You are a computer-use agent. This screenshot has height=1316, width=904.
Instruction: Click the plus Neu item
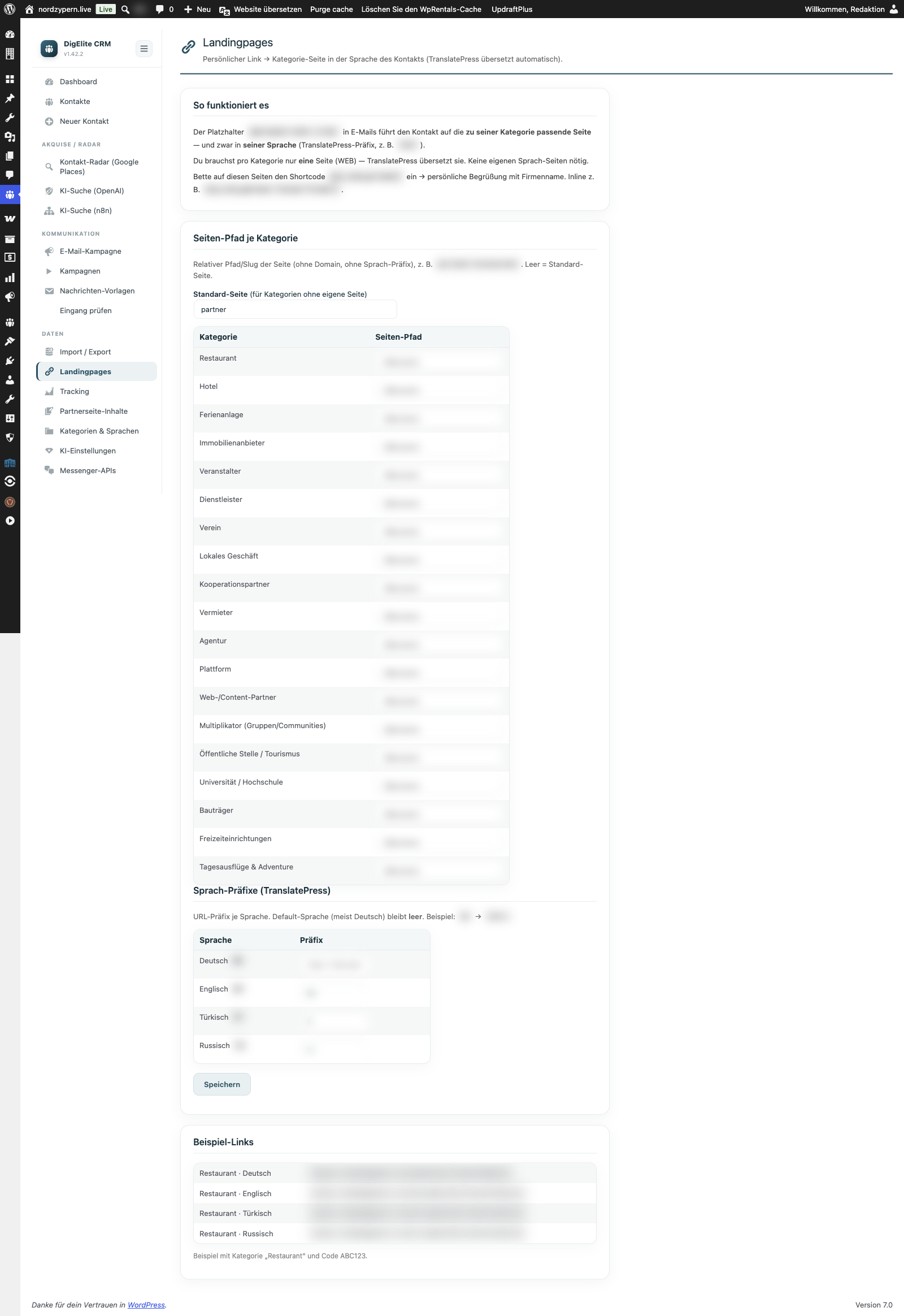coord(197,9)
